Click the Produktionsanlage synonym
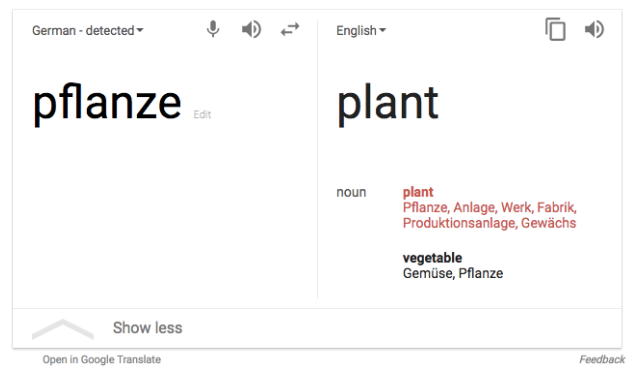The height and width of the screenshot is (371, 633). (x=460, y=223)
